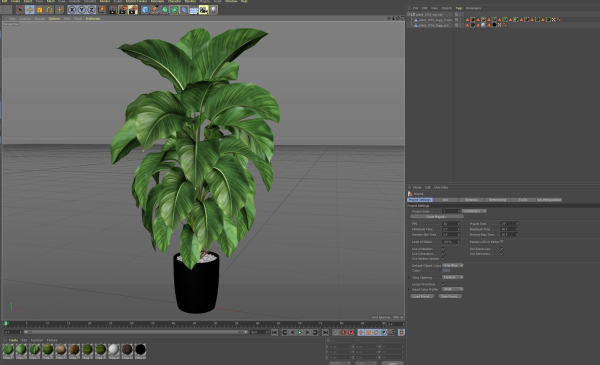Screen dimensions: 600x365
Task: Open viewport ProRender menu
Action: 93,18
